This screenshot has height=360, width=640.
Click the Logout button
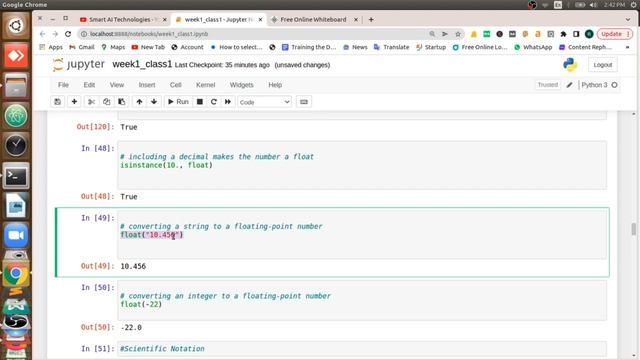[x=602, y=65]
